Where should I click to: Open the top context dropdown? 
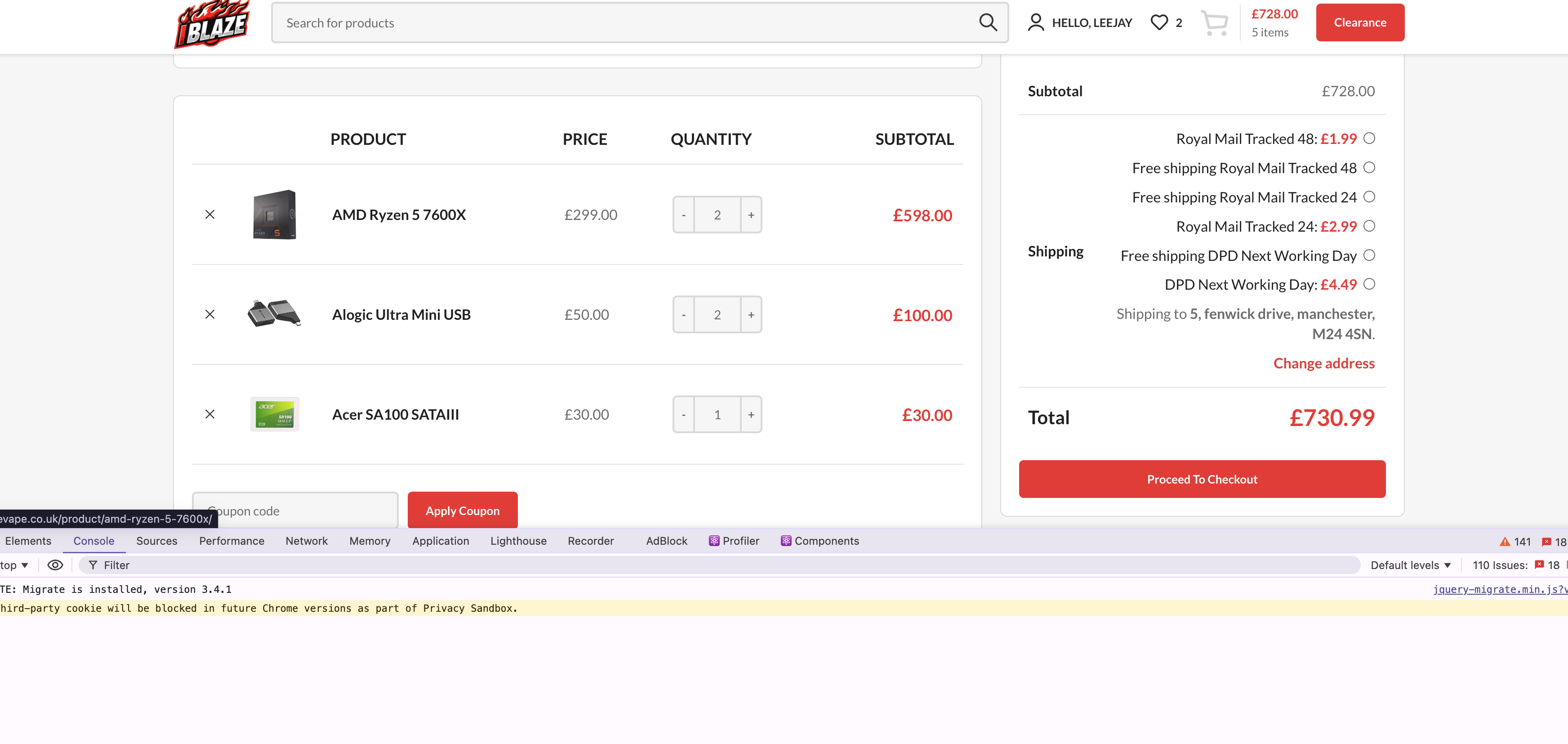14,565
